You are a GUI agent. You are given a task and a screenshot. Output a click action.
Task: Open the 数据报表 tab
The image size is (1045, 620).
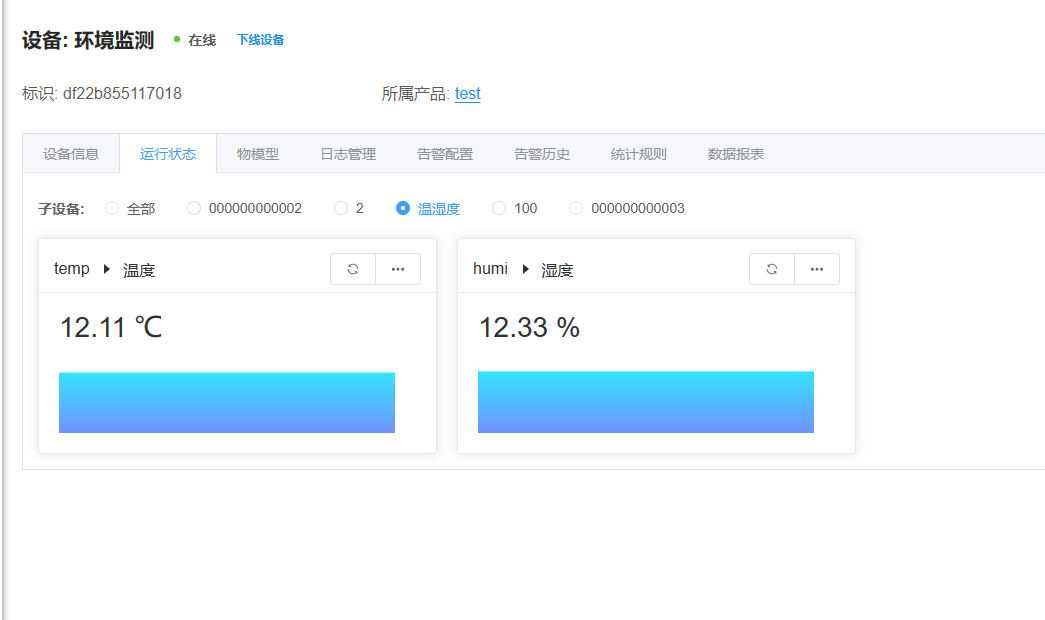point(736,154)
